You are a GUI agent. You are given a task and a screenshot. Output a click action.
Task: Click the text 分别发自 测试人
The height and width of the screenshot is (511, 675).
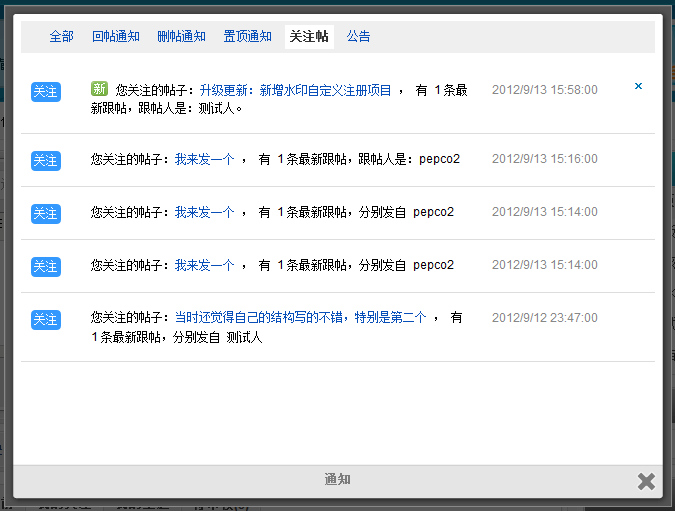pos(217,337)
